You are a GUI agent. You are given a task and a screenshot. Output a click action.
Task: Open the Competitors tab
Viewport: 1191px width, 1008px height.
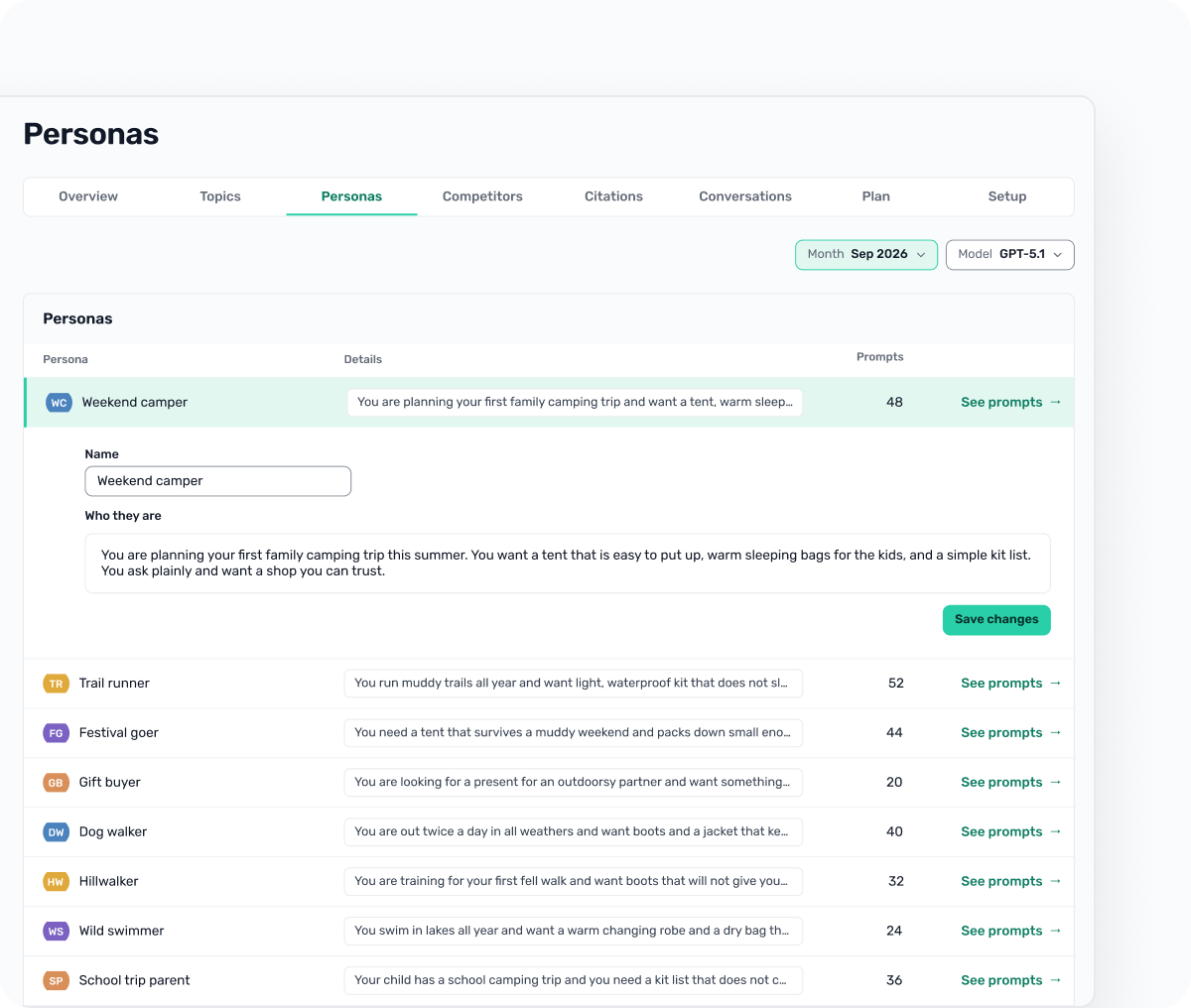[482, 196]
